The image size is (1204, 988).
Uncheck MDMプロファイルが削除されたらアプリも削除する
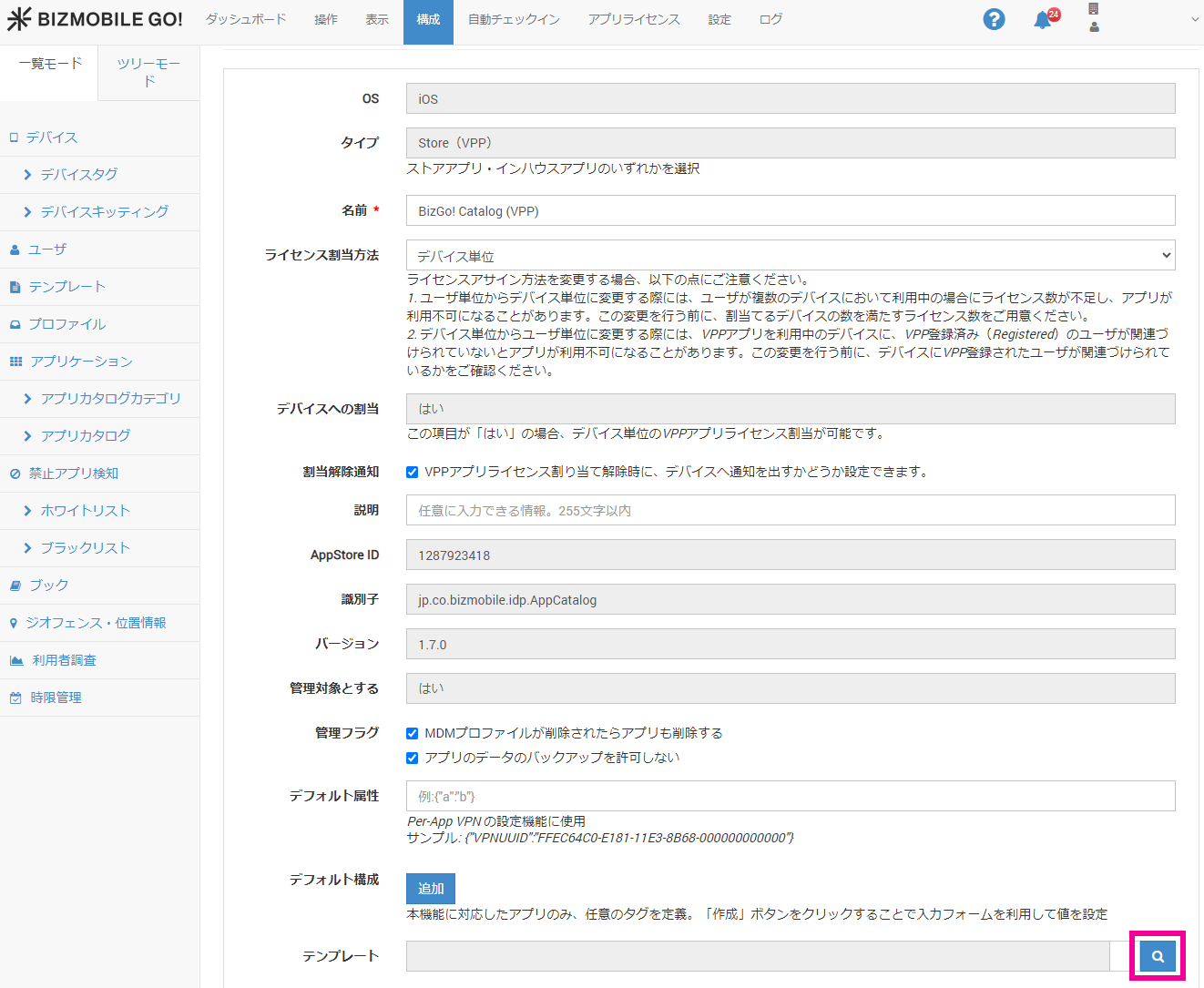point(413,733)
